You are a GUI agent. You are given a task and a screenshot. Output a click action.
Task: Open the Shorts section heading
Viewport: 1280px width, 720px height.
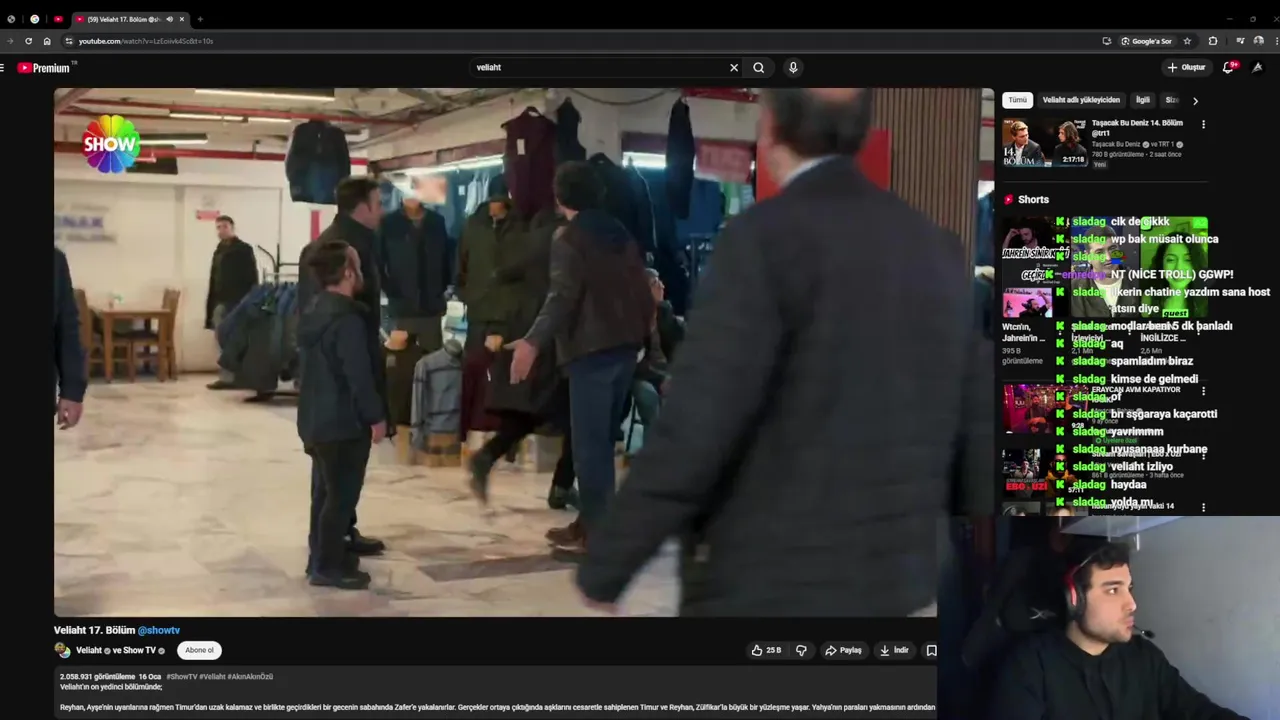pos(1033,200)
